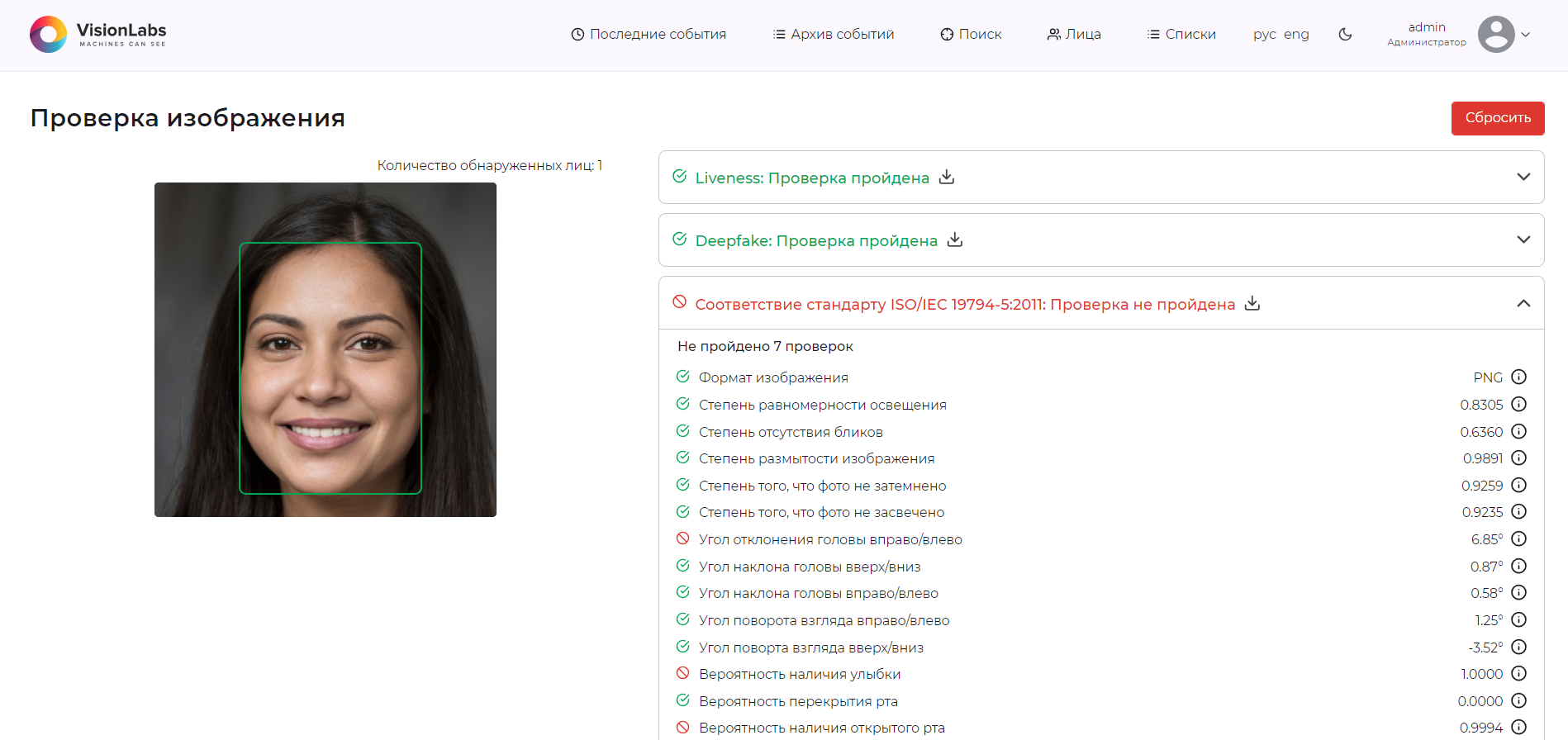
Task: Click the VisionLabs logo
Action: (x=97, y=34)
